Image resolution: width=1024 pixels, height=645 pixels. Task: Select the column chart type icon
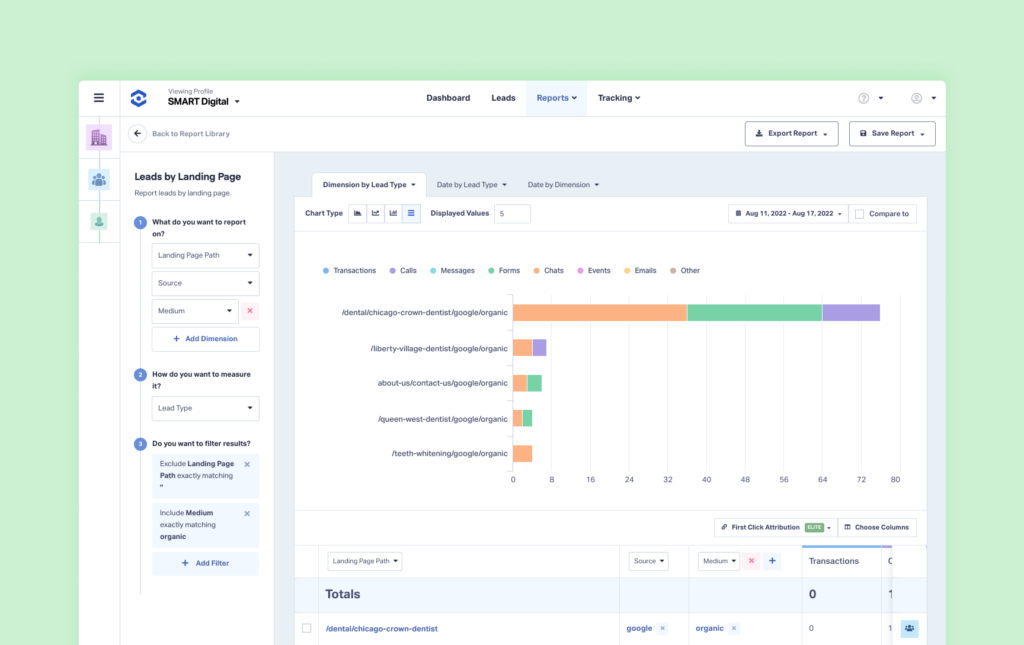393,213
